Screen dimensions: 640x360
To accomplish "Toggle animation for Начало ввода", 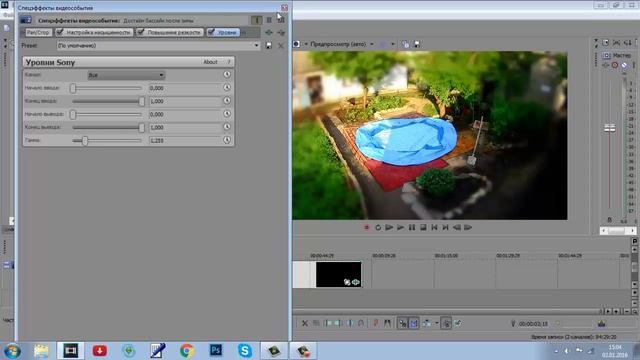I will point(227,87).
